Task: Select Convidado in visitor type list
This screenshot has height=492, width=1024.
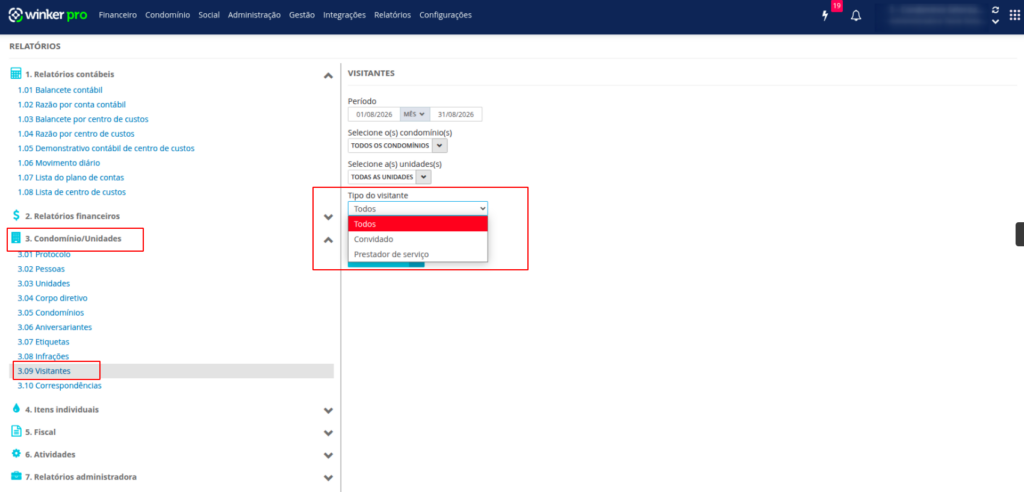Action: coord(418,239)
